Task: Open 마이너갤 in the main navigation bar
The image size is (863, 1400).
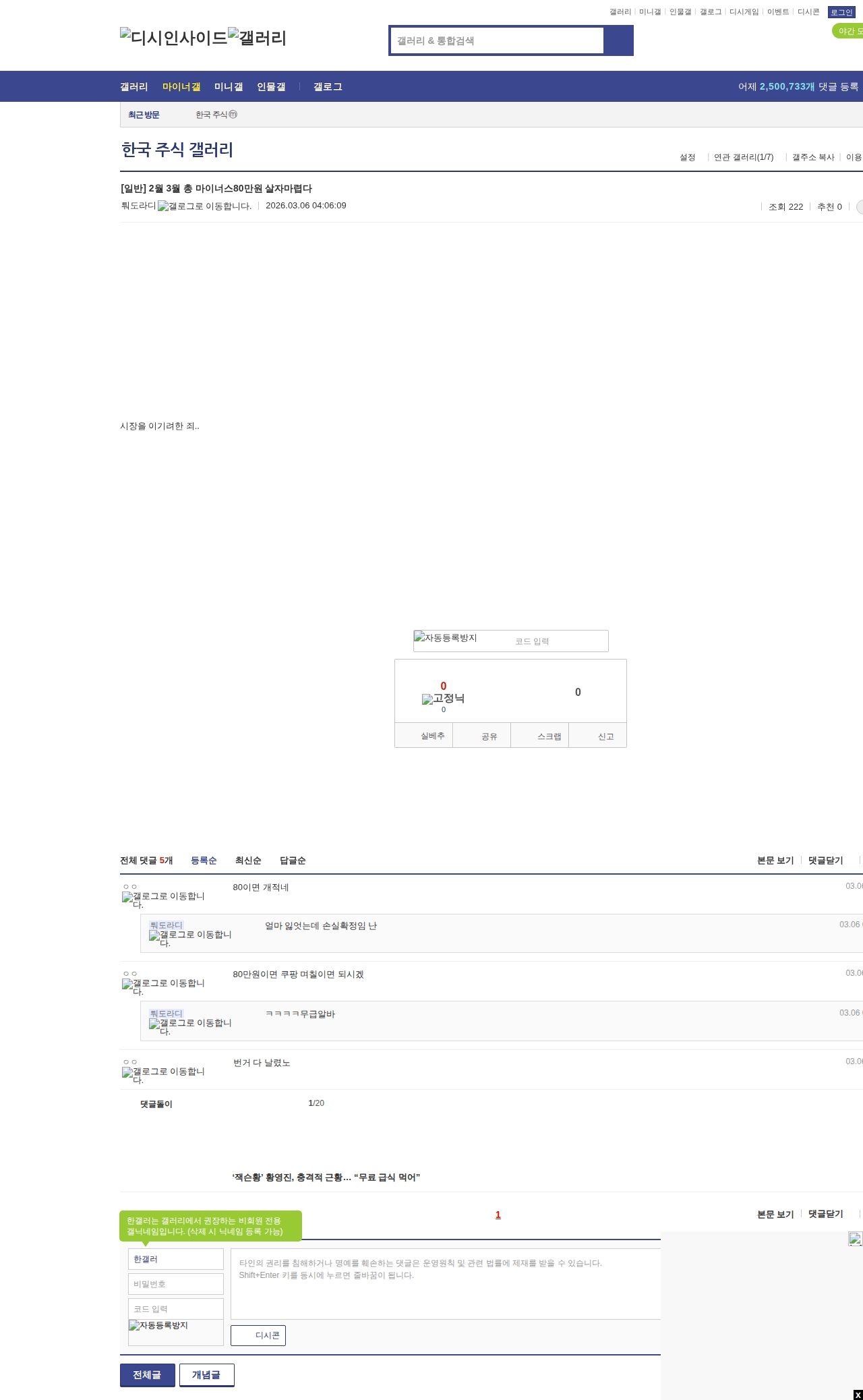Action: point(181,86)
